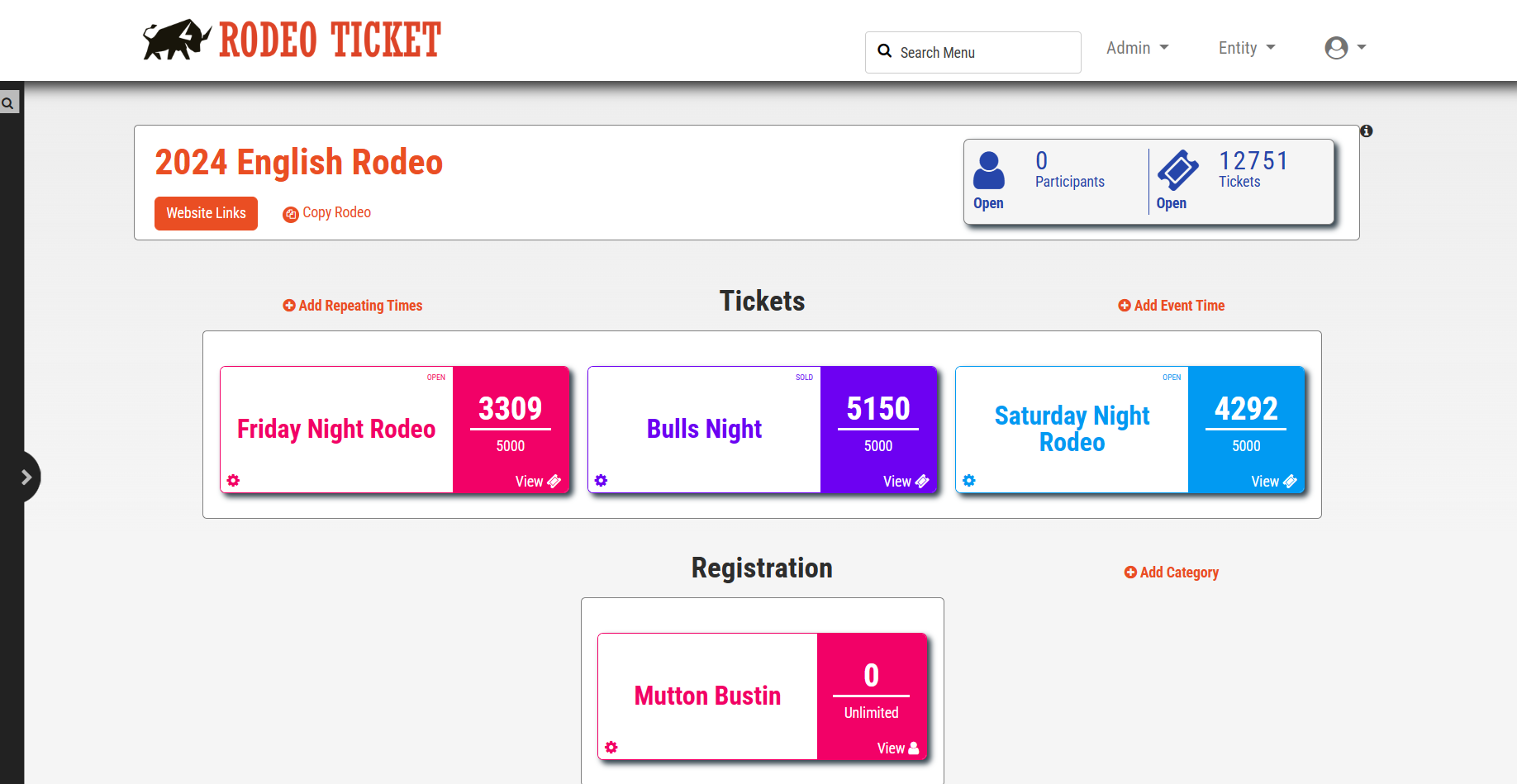Click the Copy Rodeo icon
Screen dimensions: 1517x784
click(290, 213)
